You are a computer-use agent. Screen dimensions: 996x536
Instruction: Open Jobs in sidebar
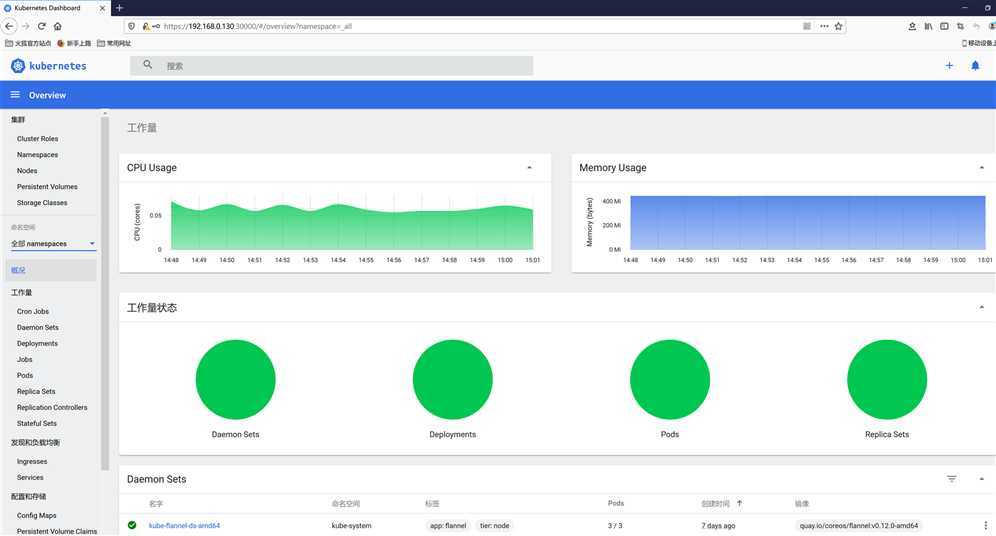point(24,359)
